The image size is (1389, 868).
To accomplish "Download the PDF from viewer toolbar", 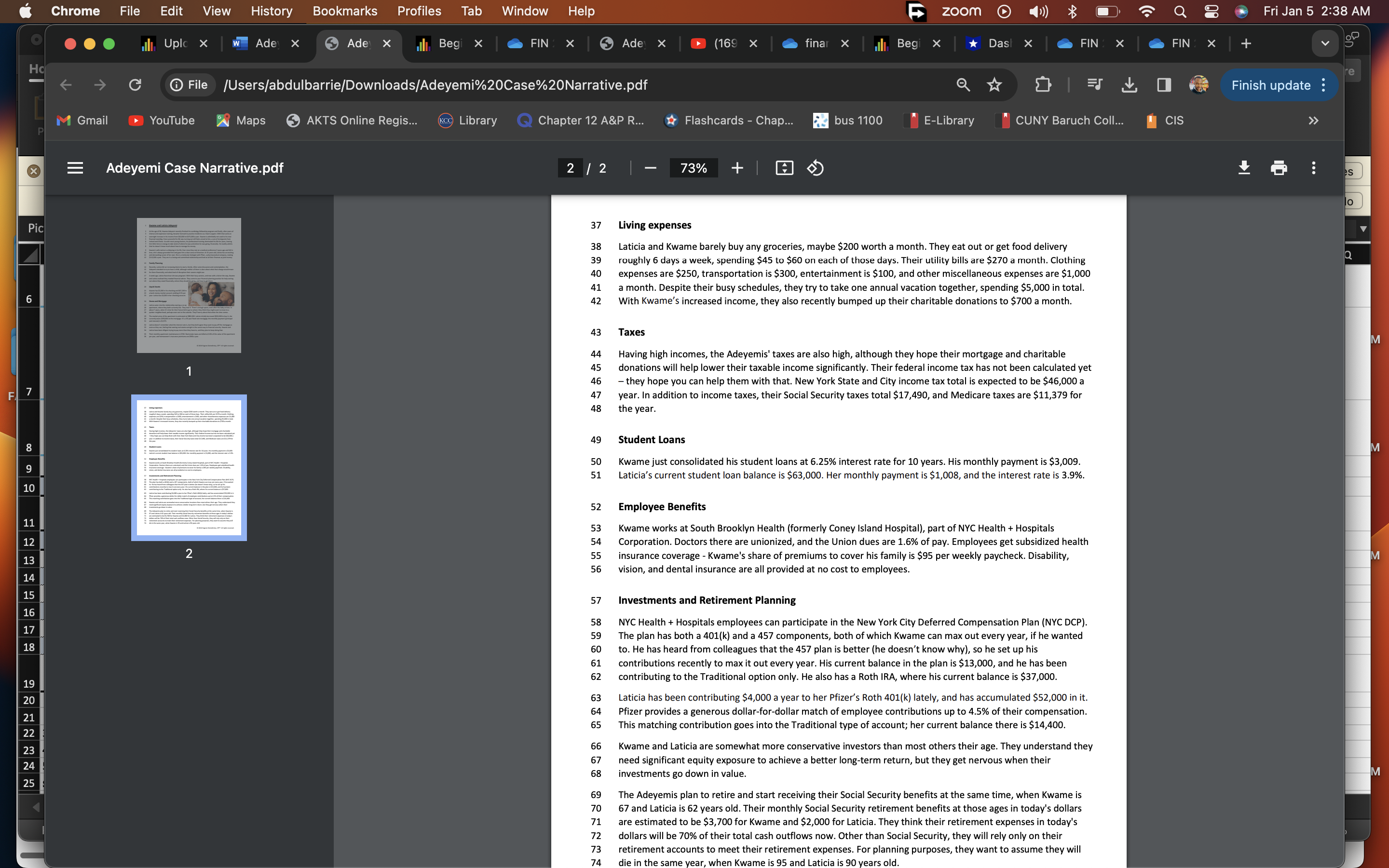I will point(1244,168).
